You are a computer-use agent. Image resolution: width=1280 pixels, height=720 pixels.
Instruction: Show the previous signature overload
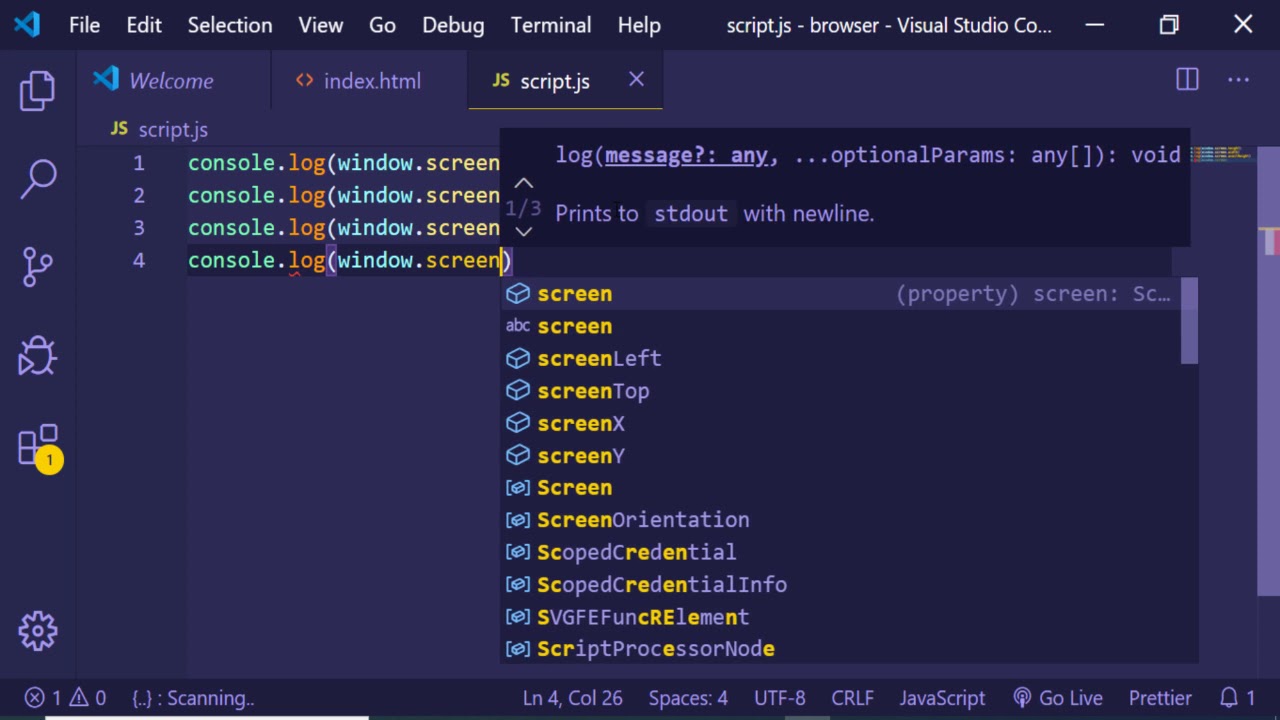(523, 184)
